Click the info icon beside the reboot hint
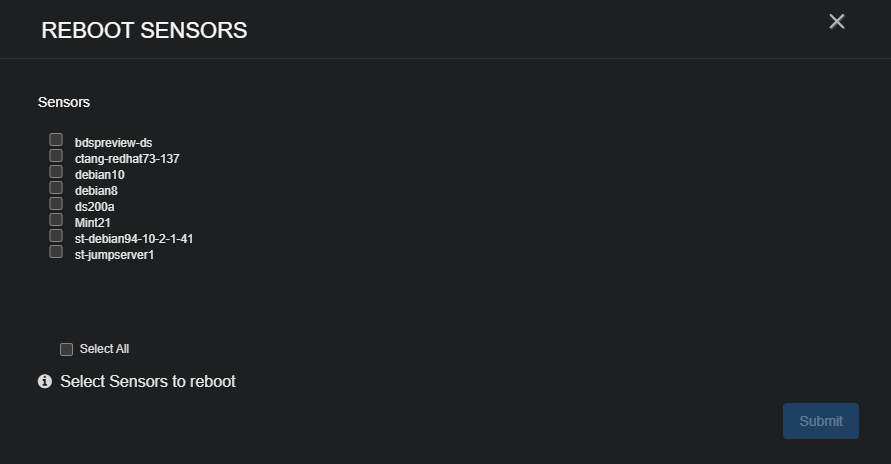 click(45, 381)
